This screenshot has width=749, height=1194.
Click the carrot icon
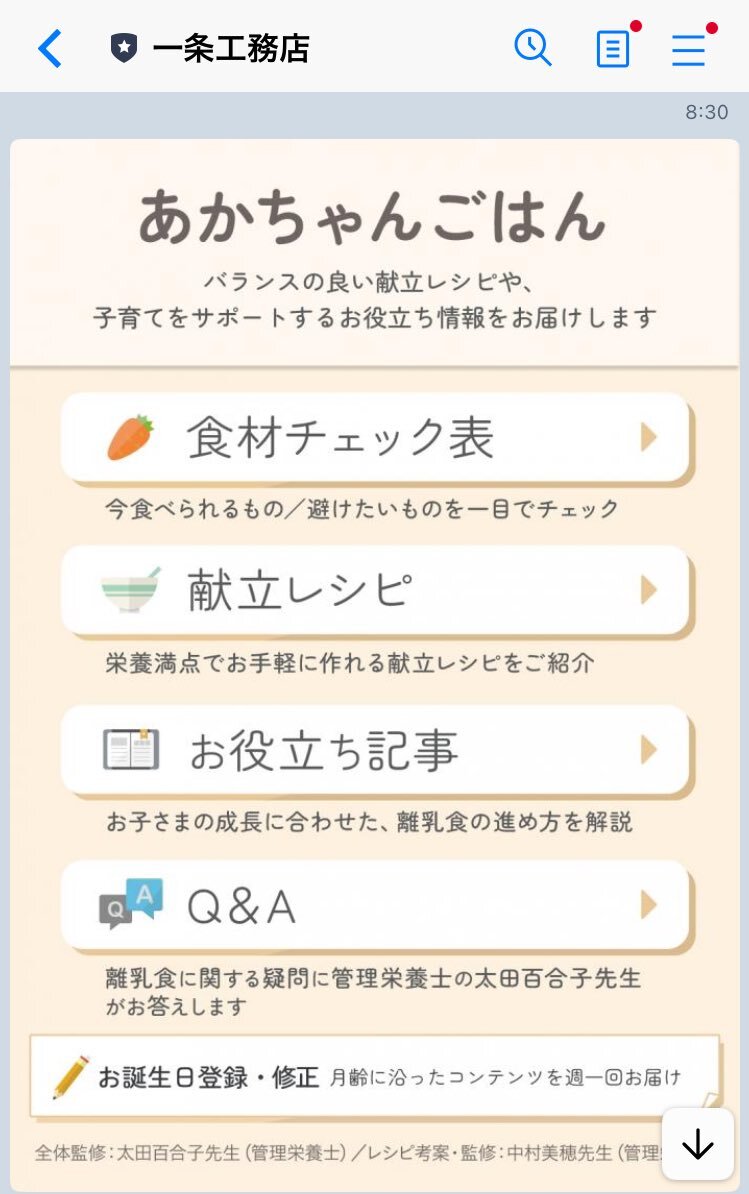[x=130, y=437]
